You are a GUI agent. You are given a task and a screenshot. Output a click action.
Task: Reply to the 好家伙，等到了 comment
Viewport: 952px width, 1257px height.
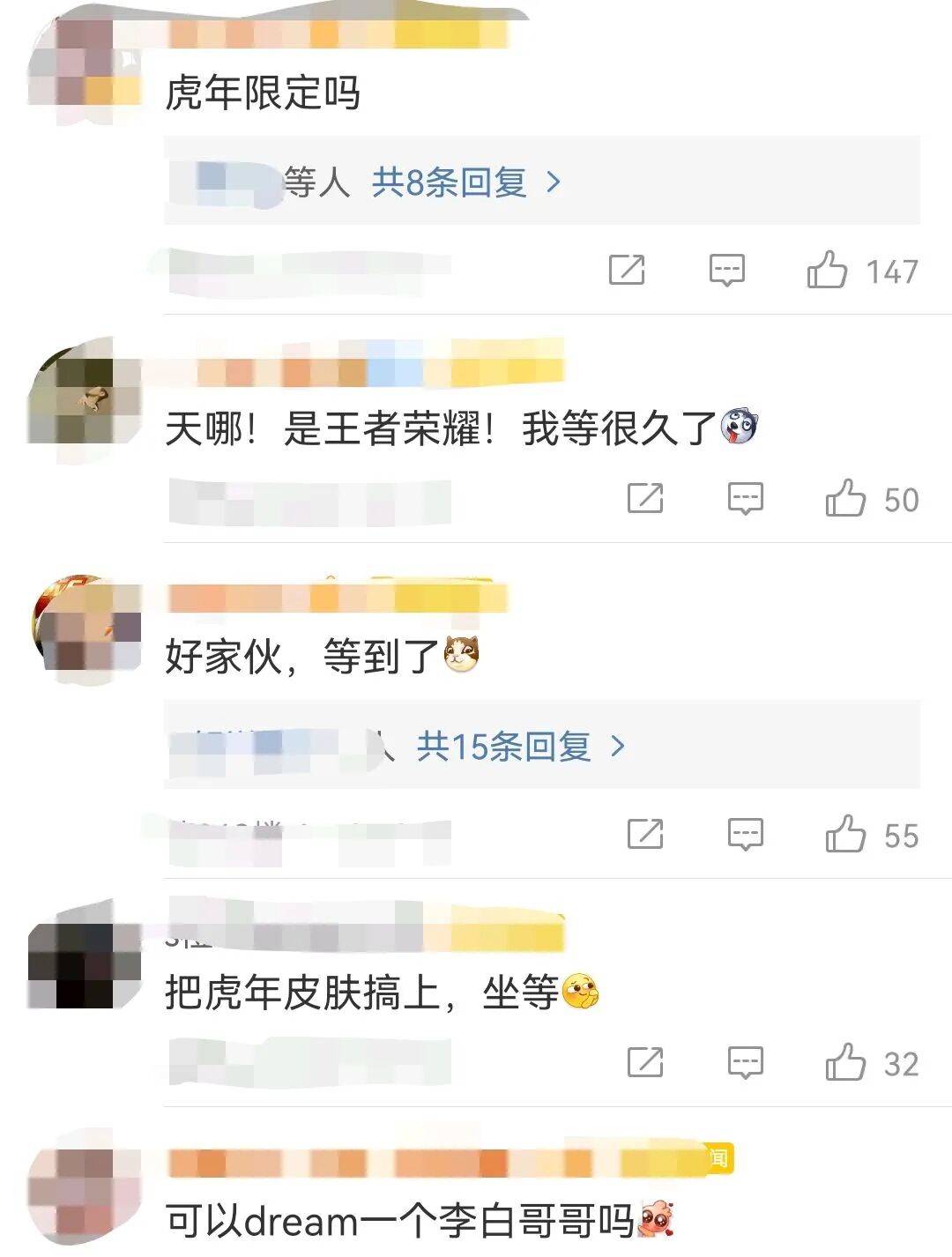(x=746, y=834)
